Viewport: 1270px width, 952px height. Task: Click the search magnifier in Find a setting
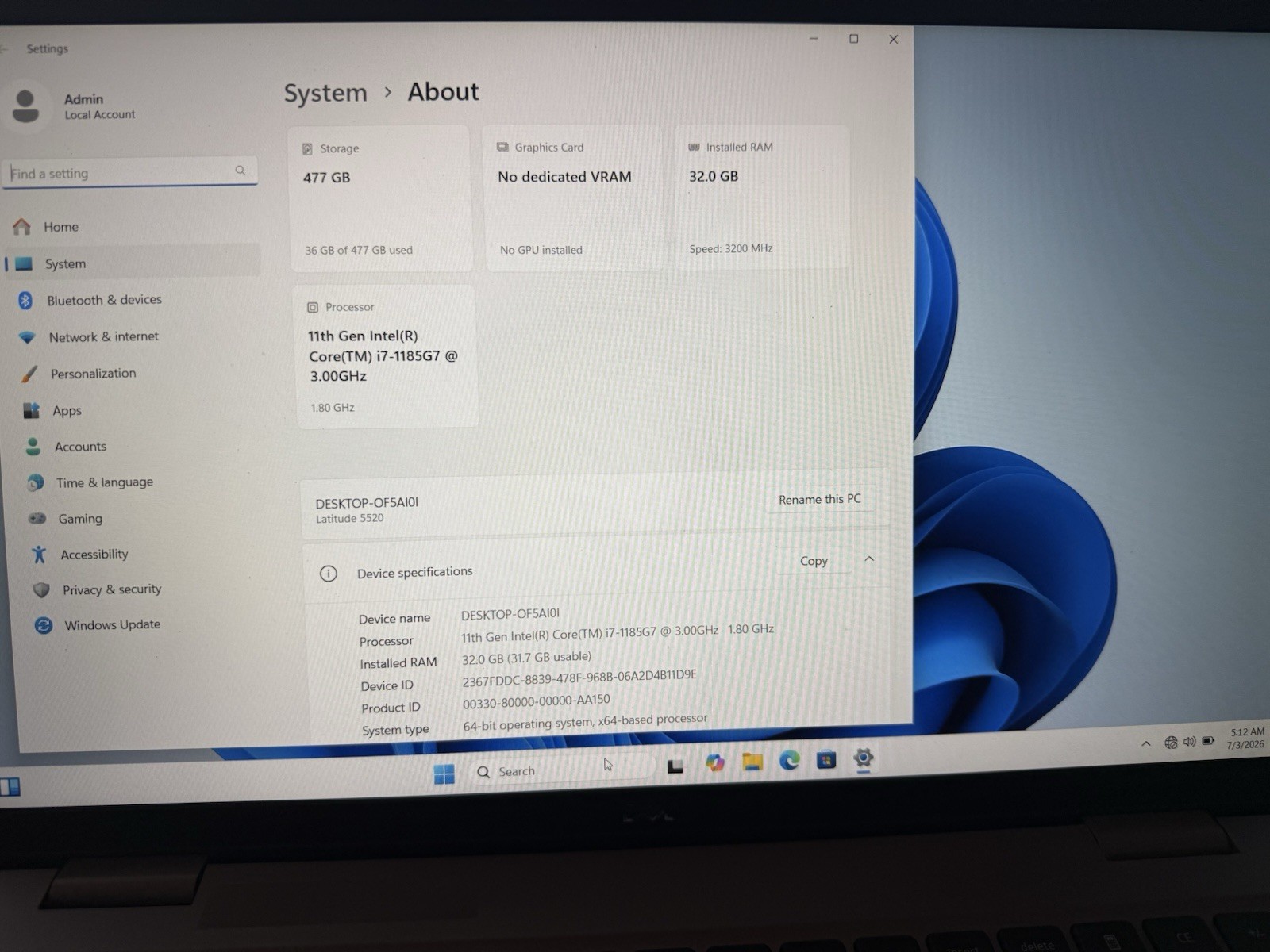point(240,171)
